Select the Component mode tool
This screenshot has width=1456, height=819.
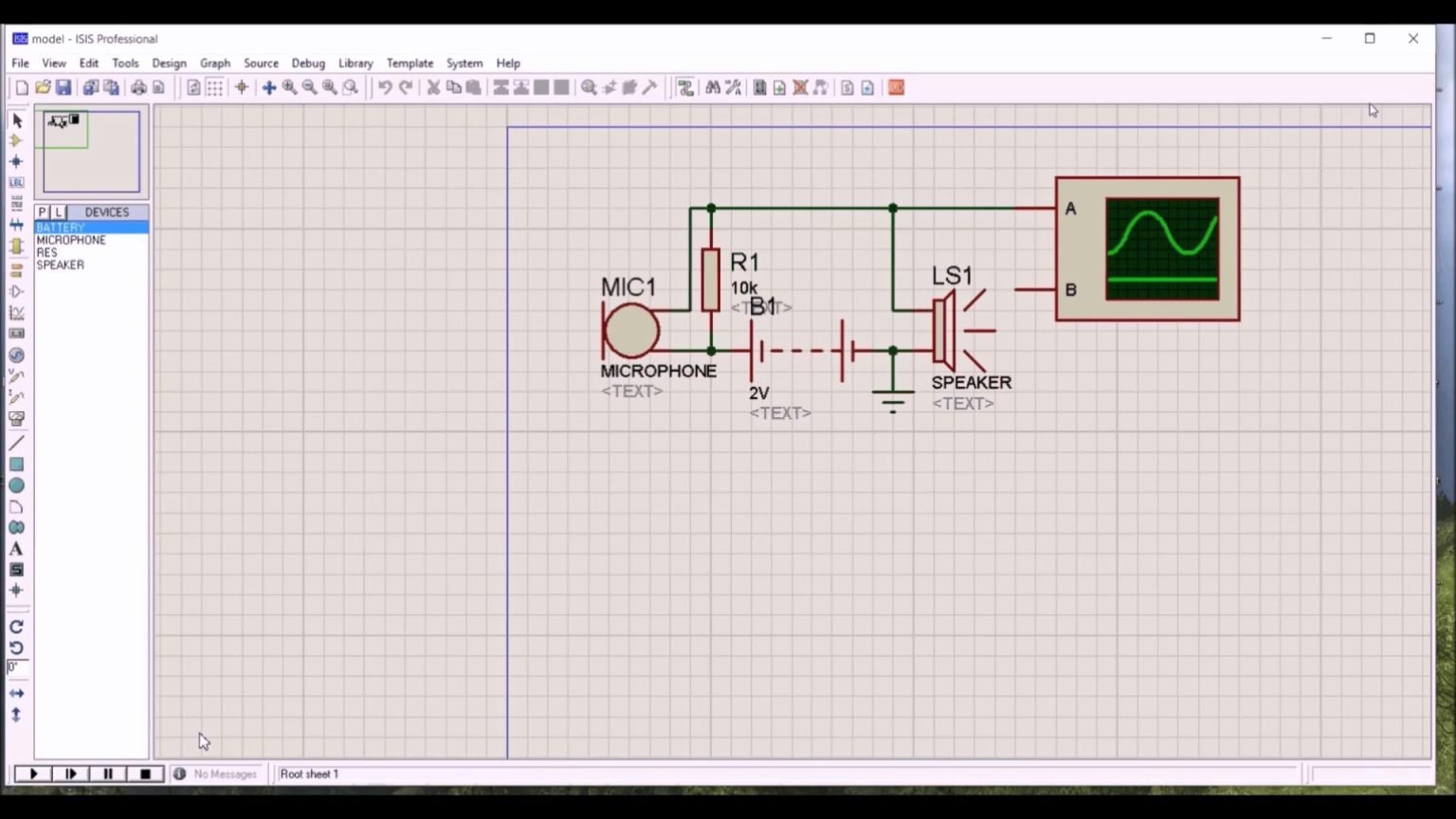pos(16,140)
